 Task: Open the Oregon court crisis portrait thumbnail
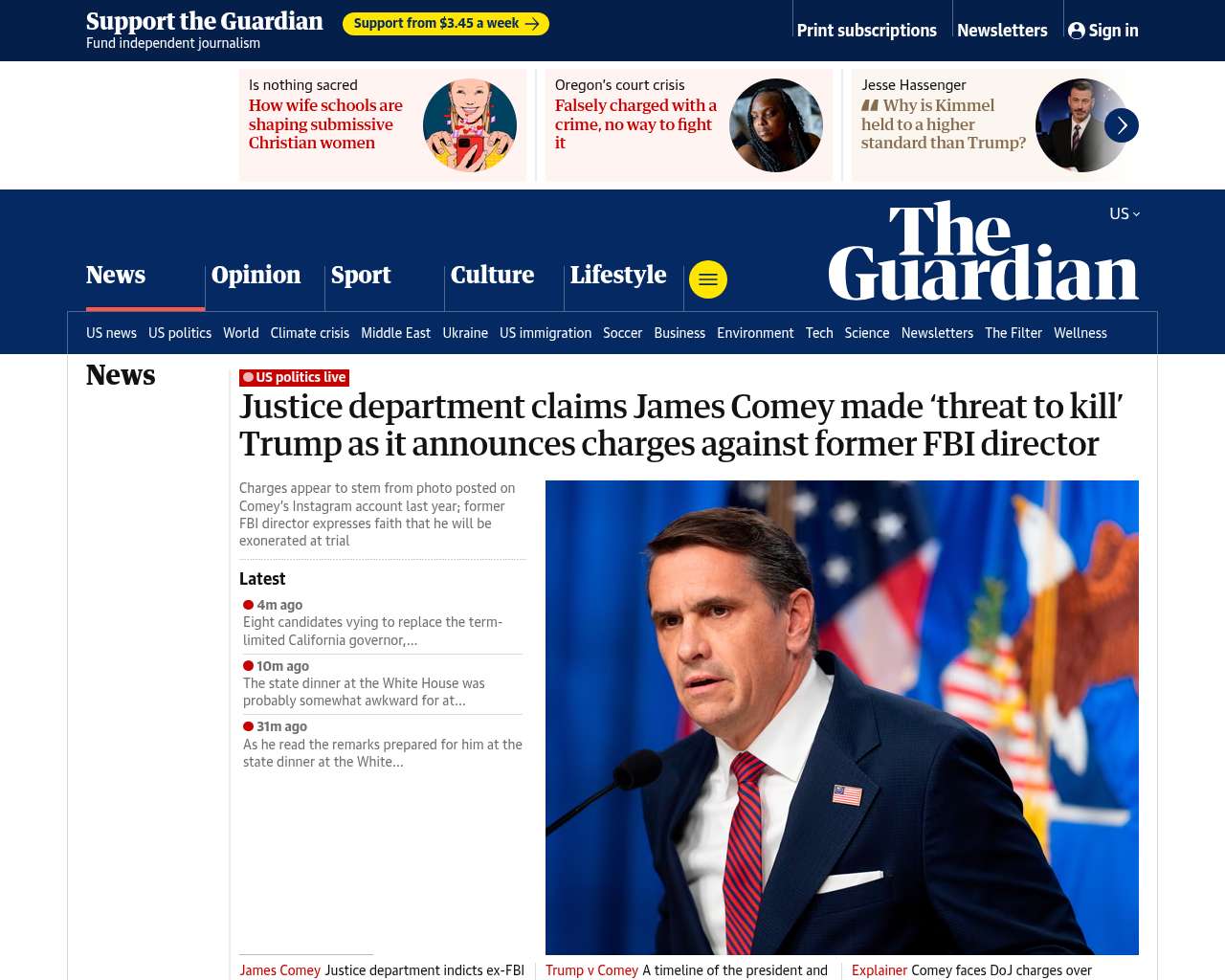point(776,125)
